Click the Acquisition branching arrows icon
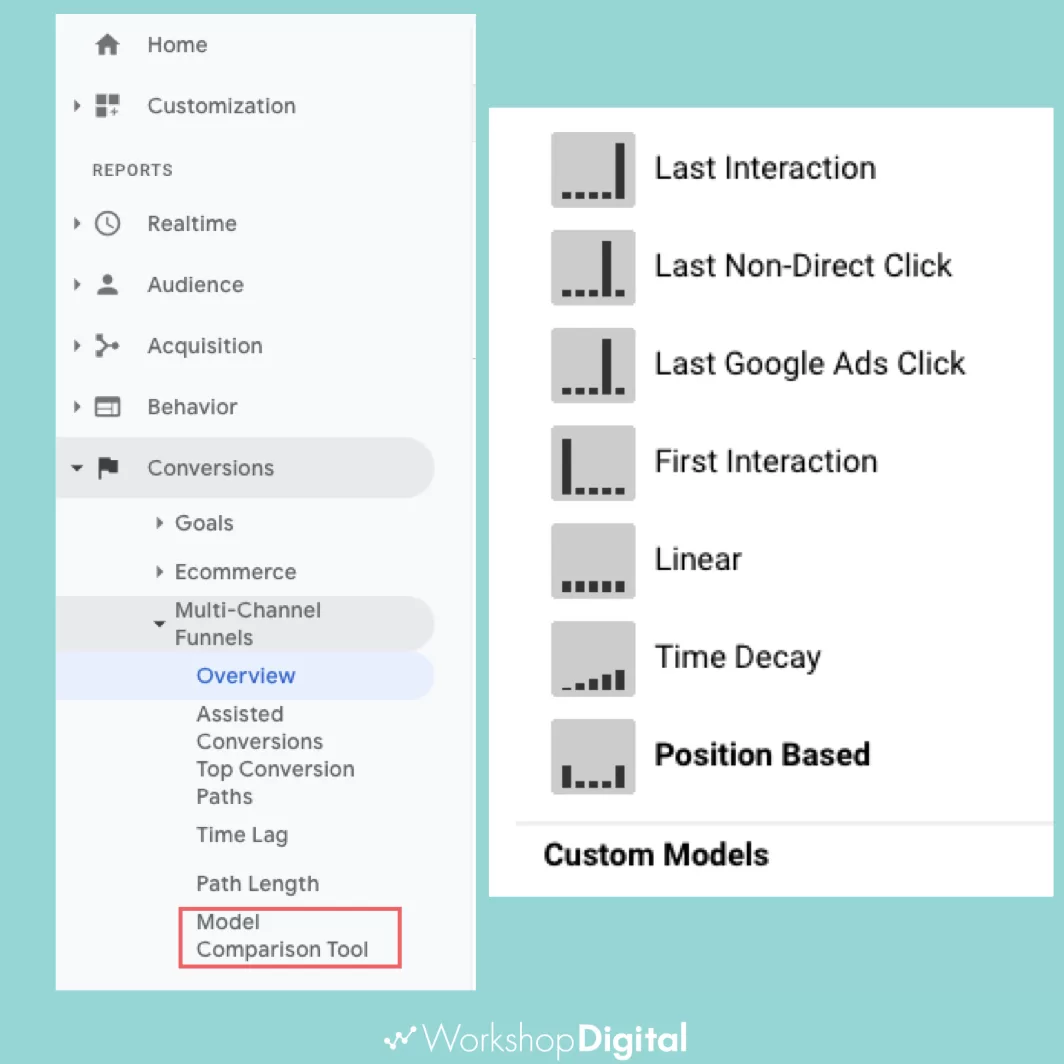Viewport: 1064px width, 1064px height. (x=107, y=345)
